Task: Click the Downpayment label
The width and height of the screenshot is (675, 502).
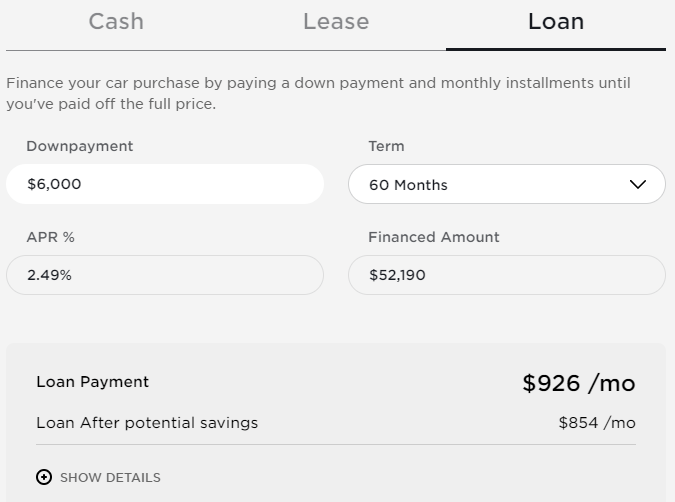Action: 80,146
